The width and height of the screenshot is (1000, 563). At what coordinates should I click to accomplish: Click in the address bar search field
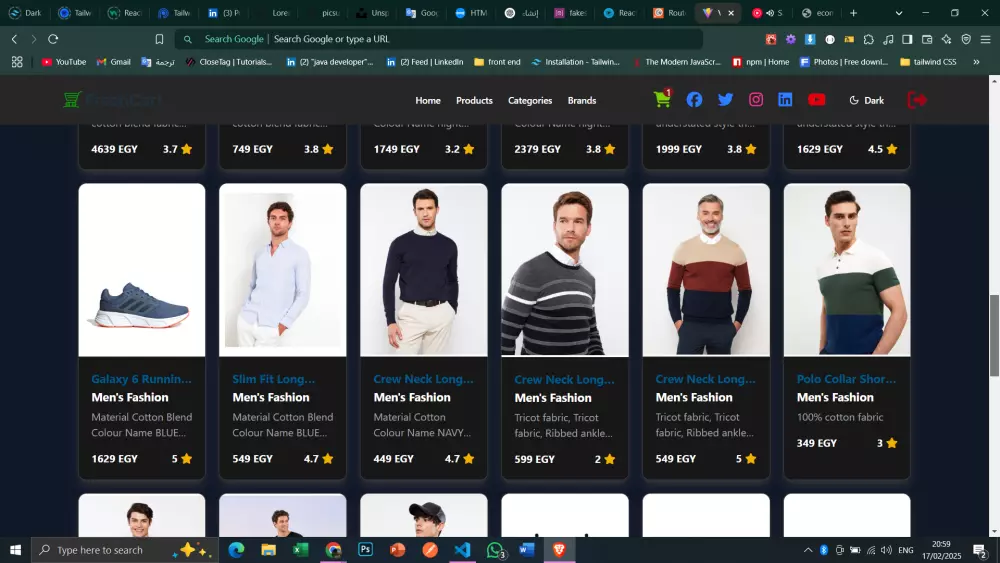tap(439, 39)
